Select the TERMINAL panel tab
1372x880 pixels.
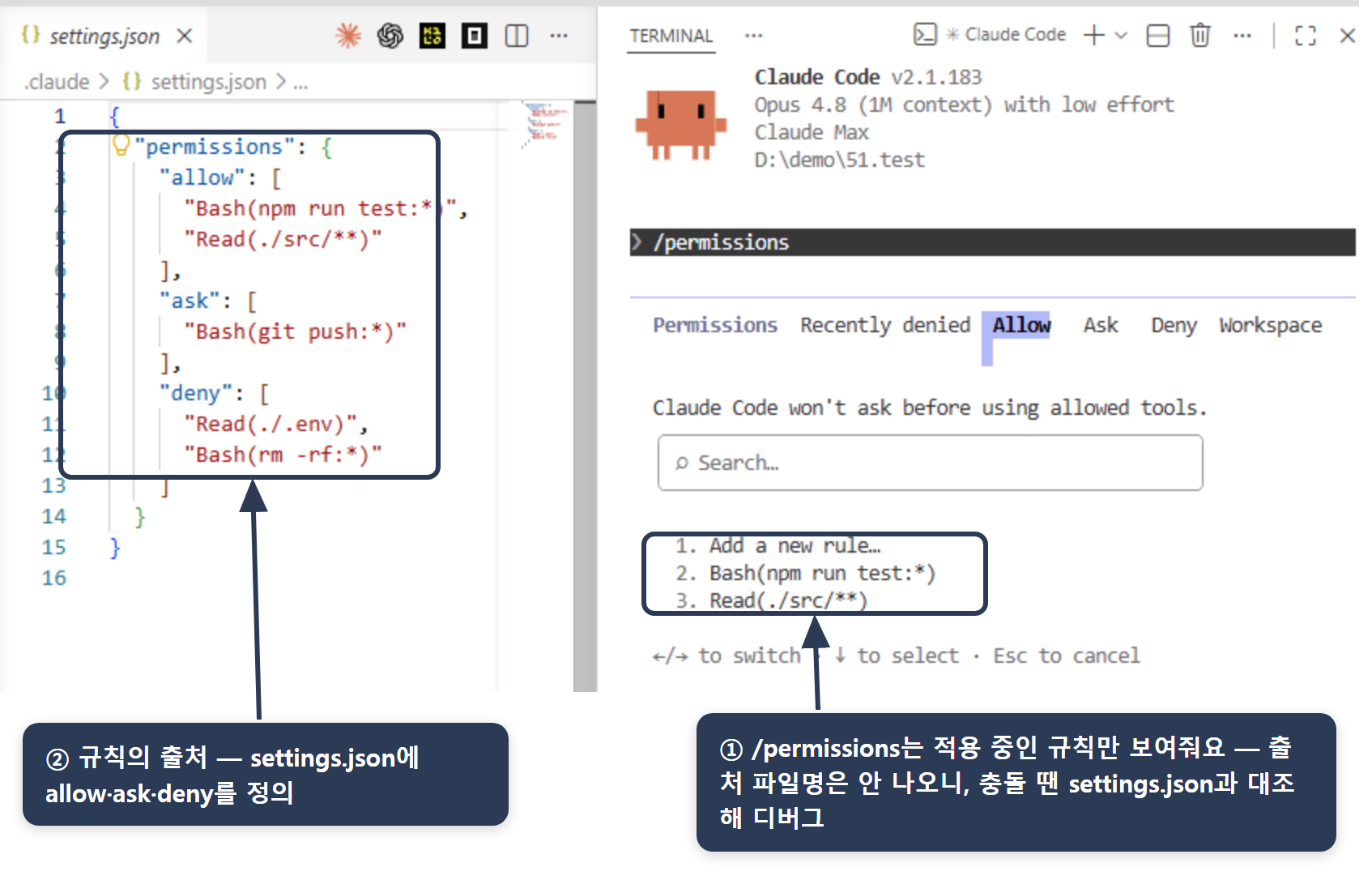coord(671,36)
